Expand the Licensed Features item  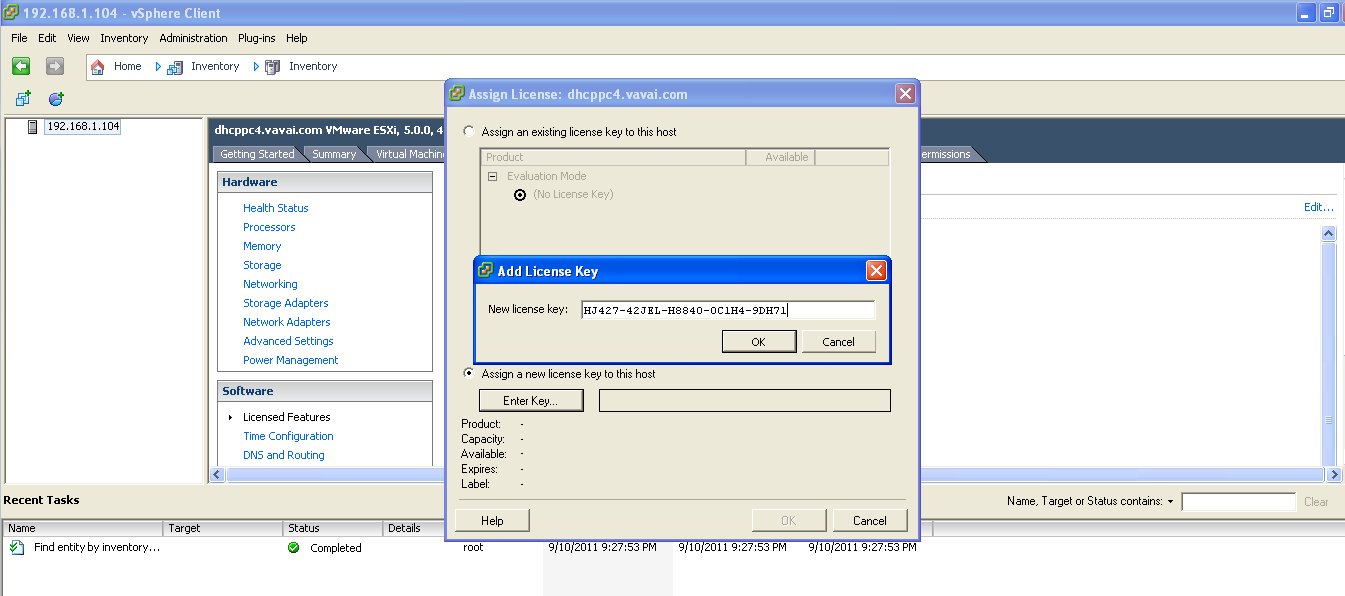tap(228, 417)
